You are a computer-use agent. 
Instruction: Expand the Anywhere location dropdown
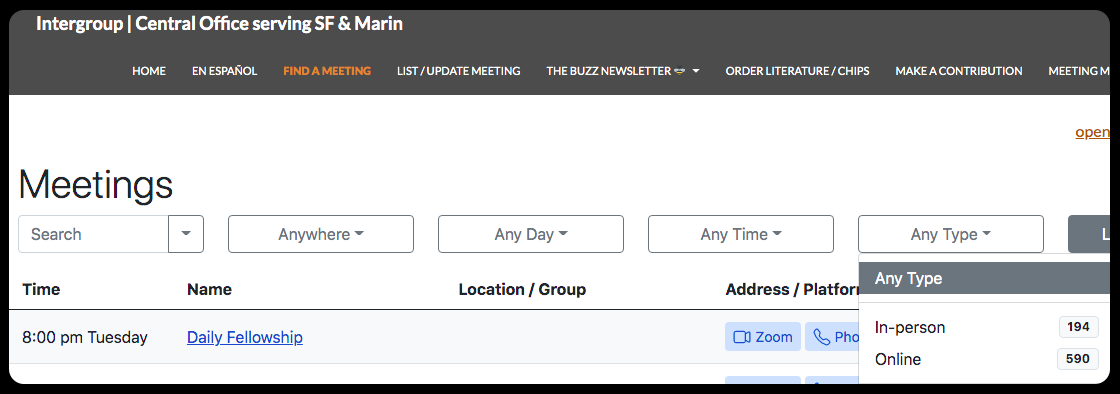pyautogui.click(x=321, y=234)
